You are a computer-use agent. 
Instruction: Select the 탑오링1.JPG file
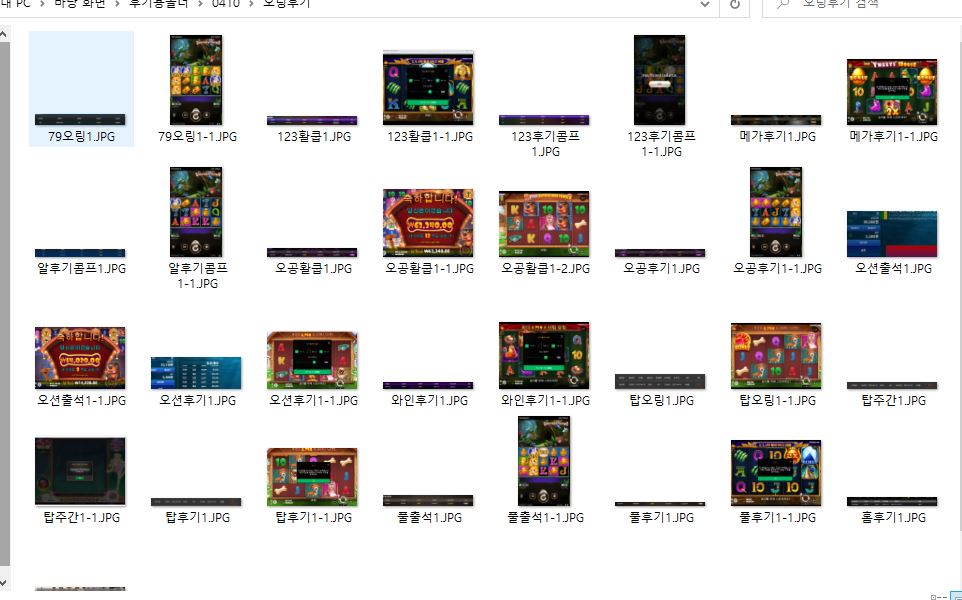point(660,382)
